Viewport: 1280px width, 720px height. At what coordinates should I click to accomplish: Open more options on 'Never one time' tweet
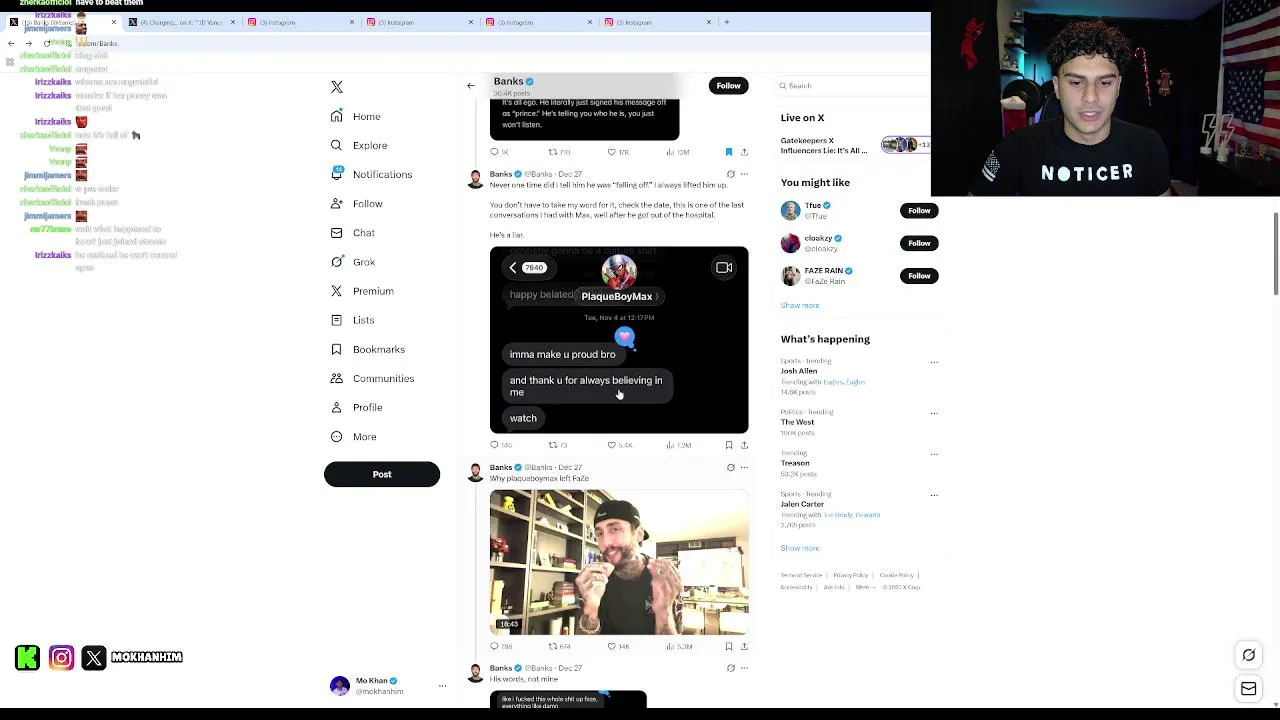pos(744,174)
